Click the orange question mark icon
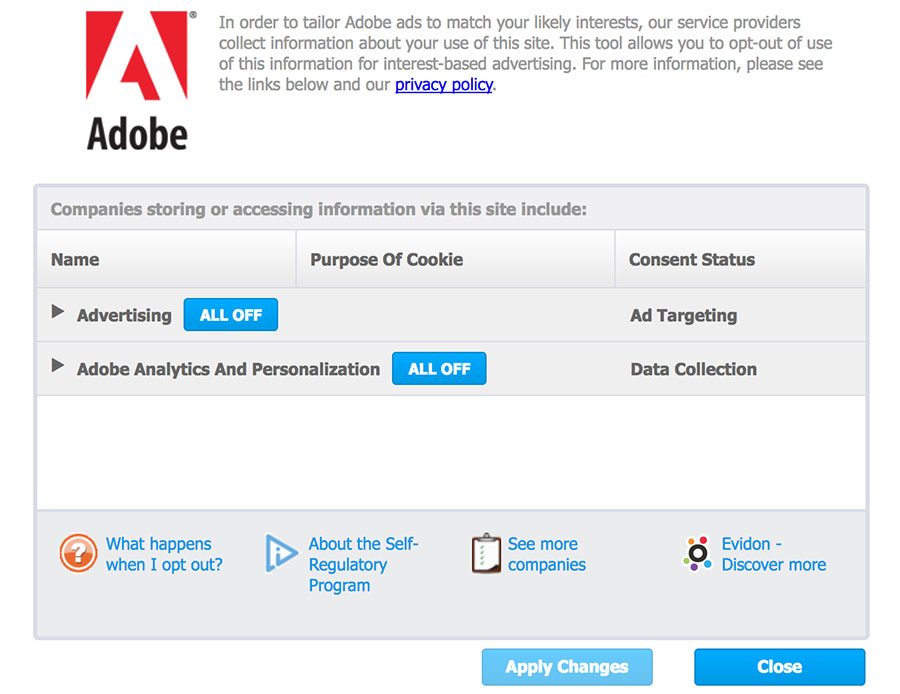900x694 pixels. point(79,553)
